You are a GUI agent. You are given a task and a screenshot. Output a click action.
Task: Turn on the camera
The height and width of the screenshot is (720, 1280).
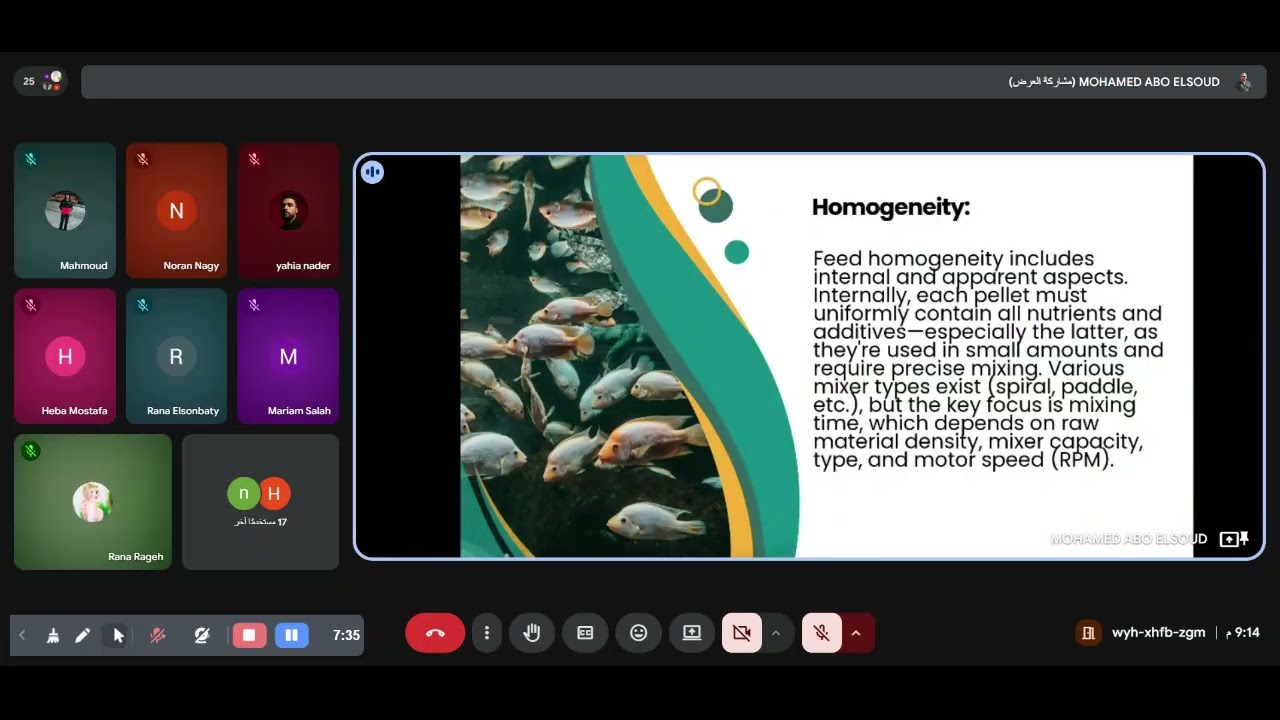coord(741,633)
